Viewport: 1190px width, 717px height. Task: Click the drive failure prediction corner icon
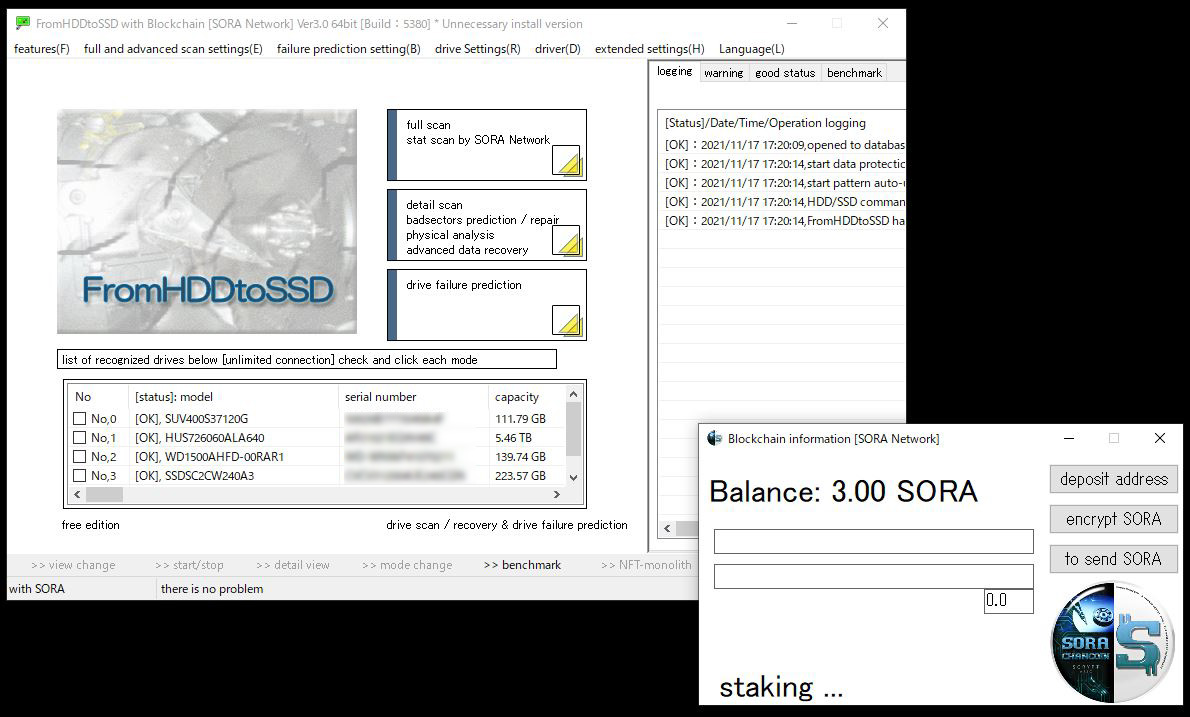pos(566,320)
